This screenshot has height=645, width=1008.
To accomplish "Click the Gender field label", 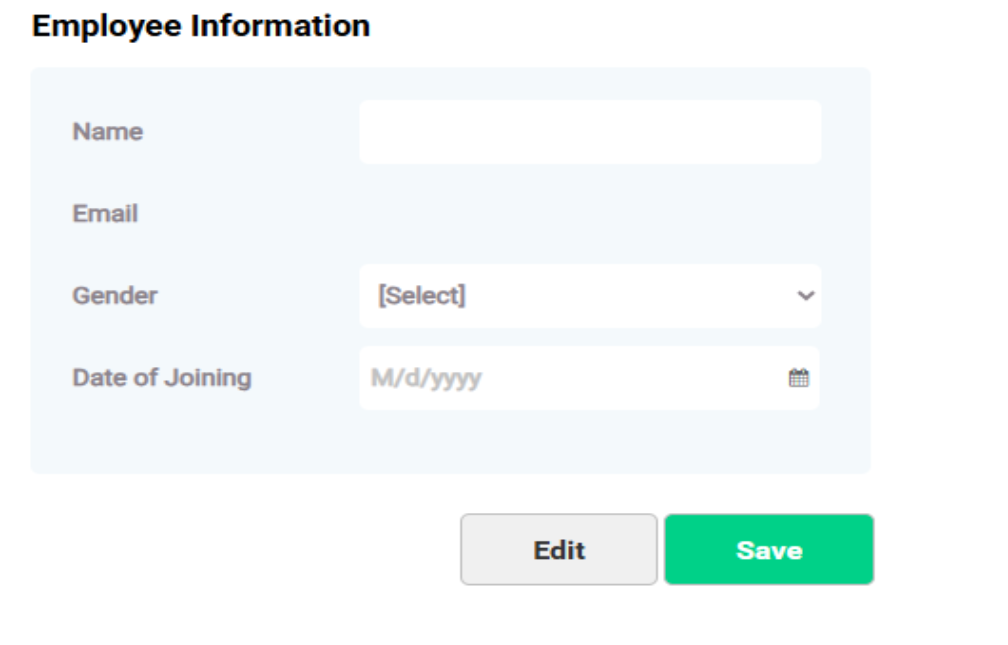I will [115, 296].
